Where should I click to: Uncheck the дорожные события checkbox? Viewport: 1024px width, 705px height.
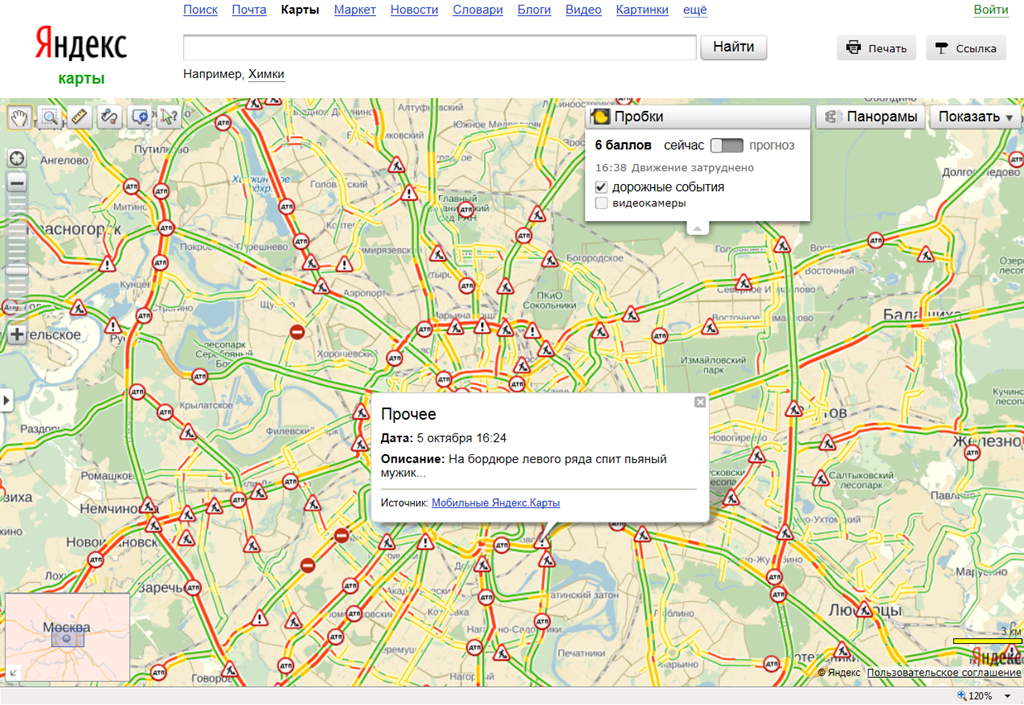[x=601, y=187]
